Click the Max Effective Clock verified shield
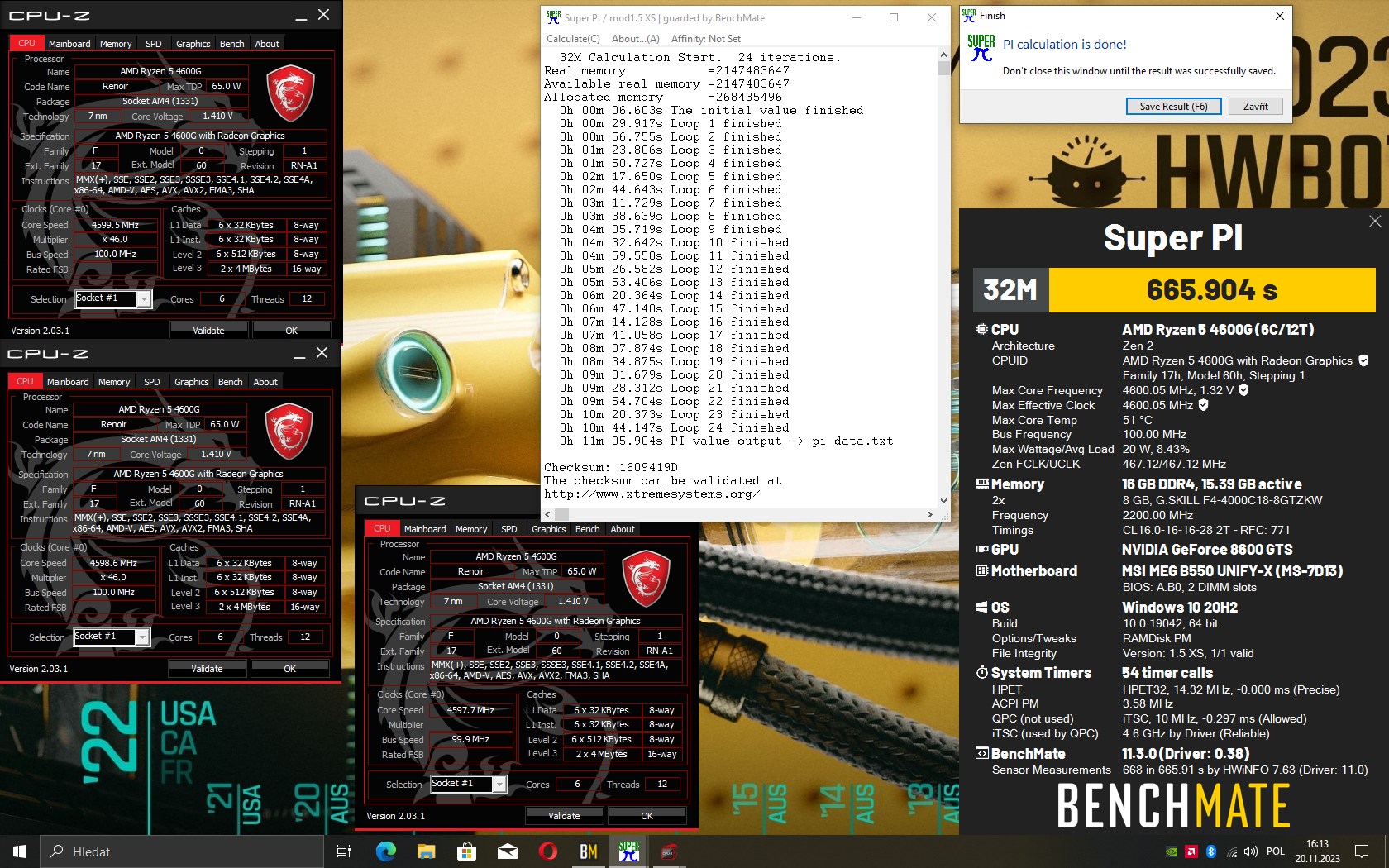Screen dimensions: 1389x868 point(1204,405)
